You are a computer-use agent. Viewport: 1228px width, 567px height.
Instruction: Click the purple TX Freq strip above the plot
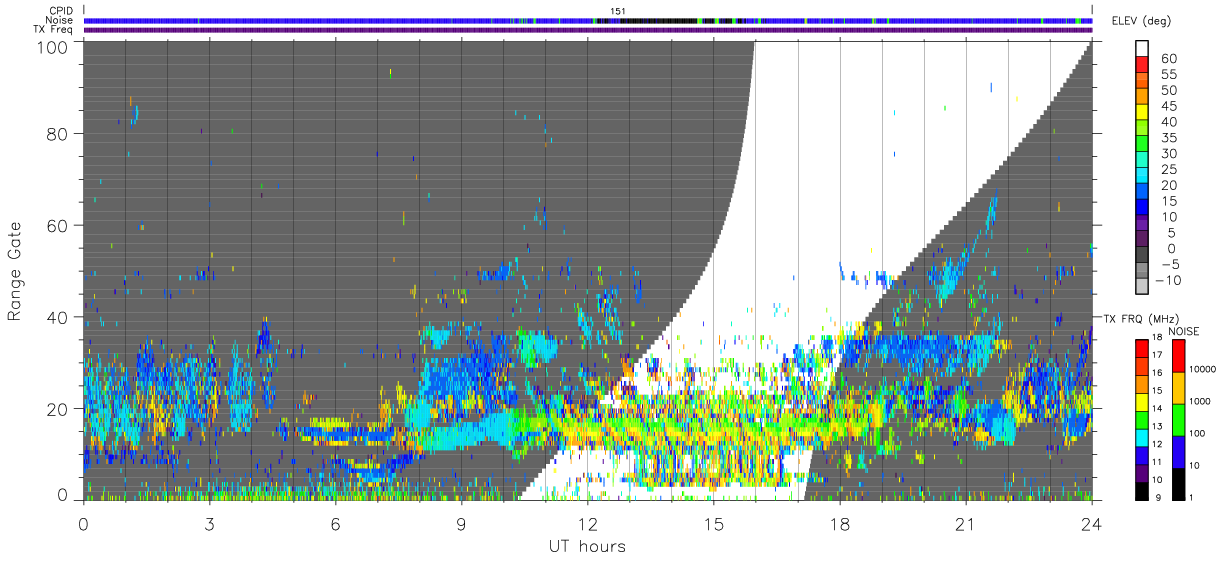[588, 30]
